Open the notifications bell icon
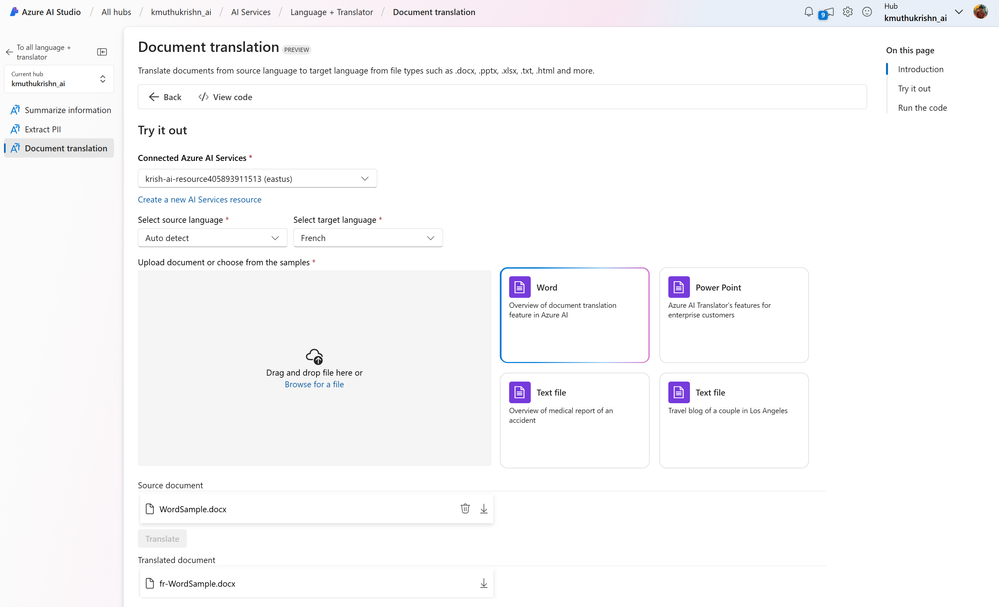 (x=809, y=11)
